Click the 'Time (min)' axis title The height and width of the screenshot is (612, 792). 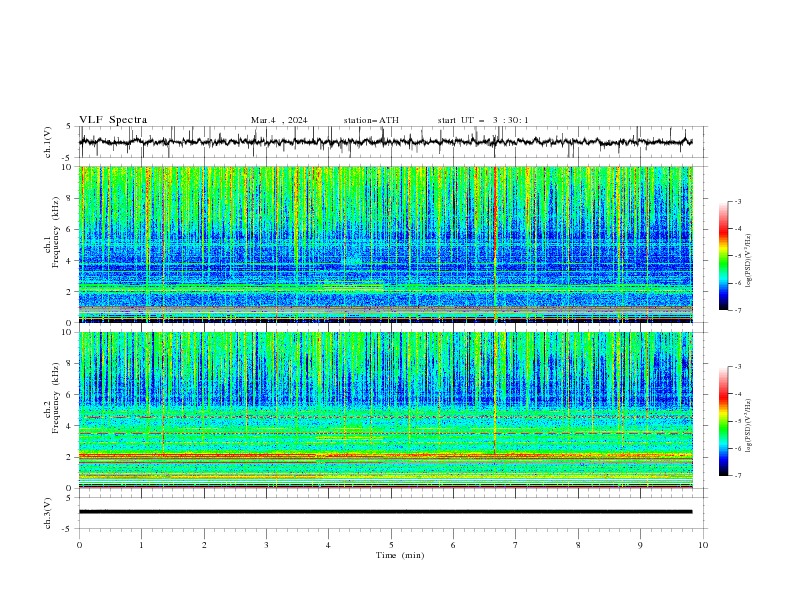tap(400, 555)
